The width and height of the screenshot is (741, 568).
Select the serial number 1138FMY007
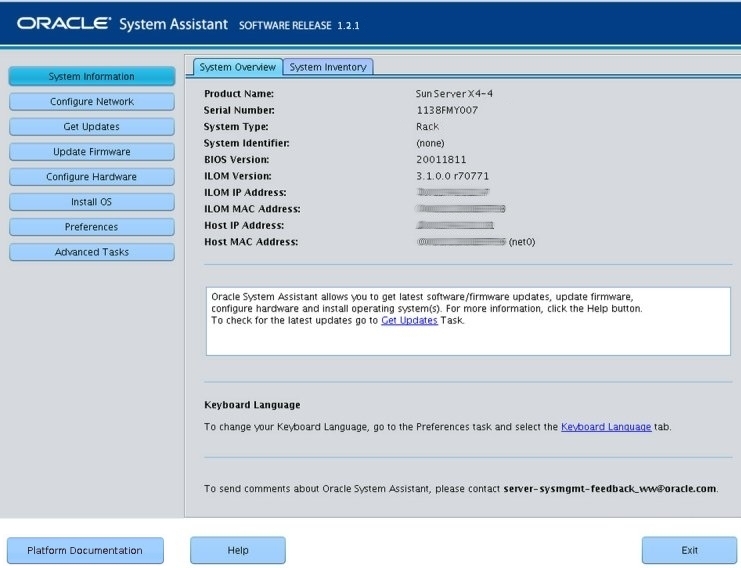447,110
